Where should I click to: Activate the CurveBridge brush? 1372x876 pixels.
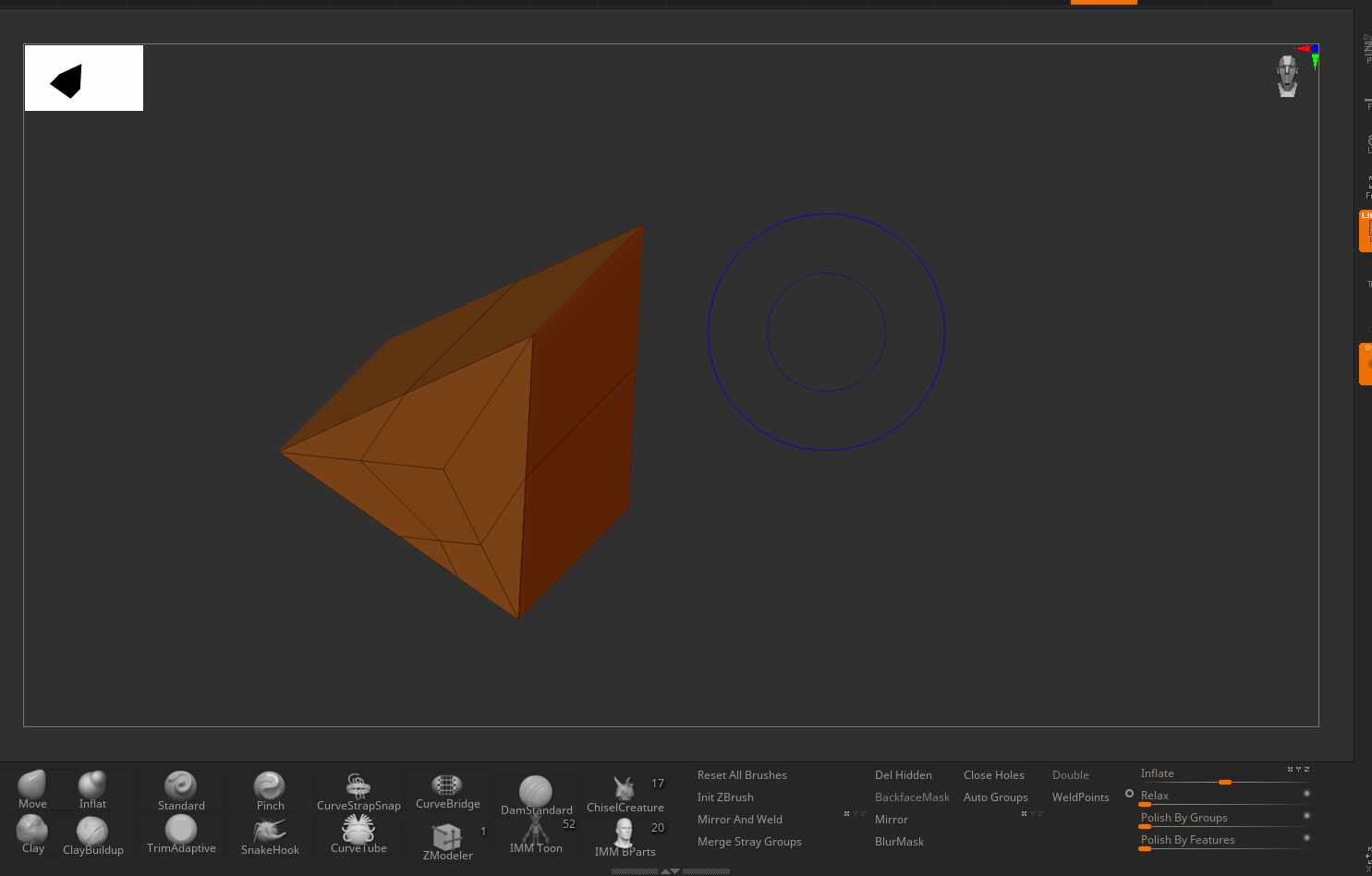click(x=447, y=790)
